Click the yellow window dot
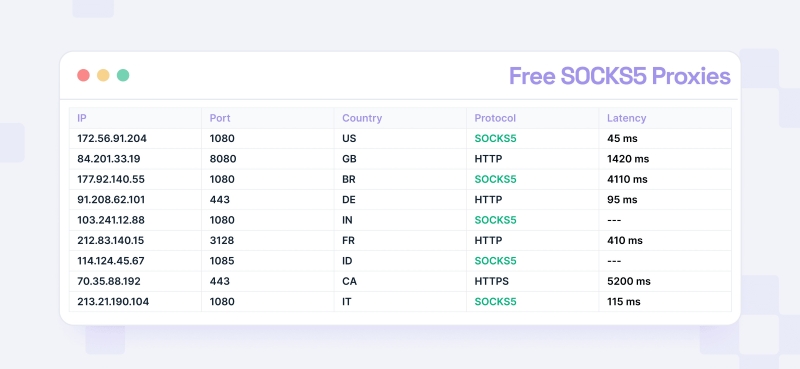 (x=103, y=76)
